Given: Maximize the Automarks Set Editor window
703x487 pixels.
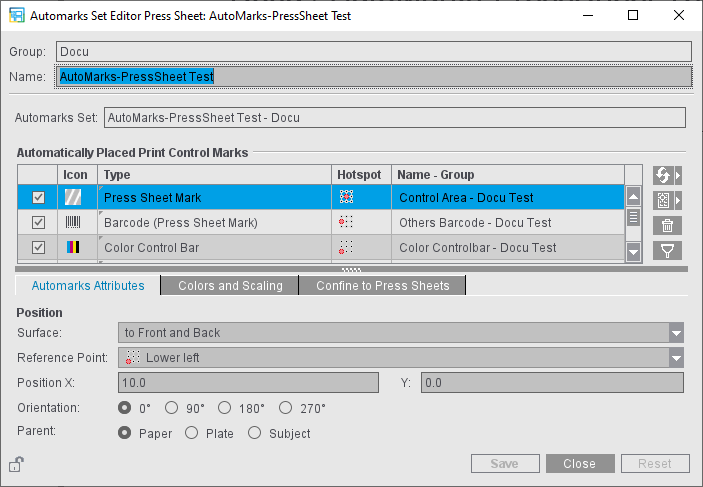Looking at the screenshot, I should click(x=633, y=15).
